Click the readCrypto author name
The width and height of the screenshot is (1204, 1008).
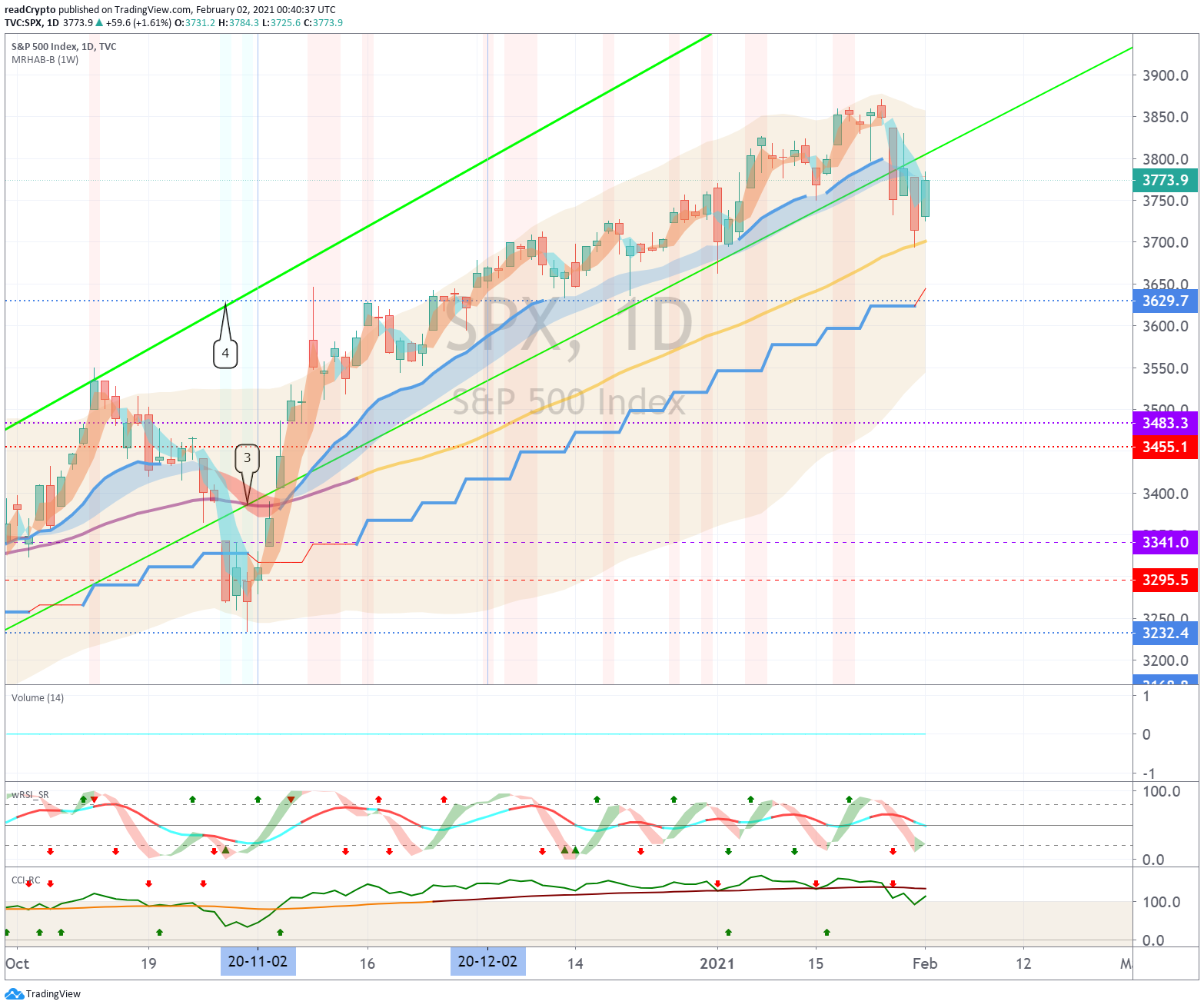pos(30,10)
